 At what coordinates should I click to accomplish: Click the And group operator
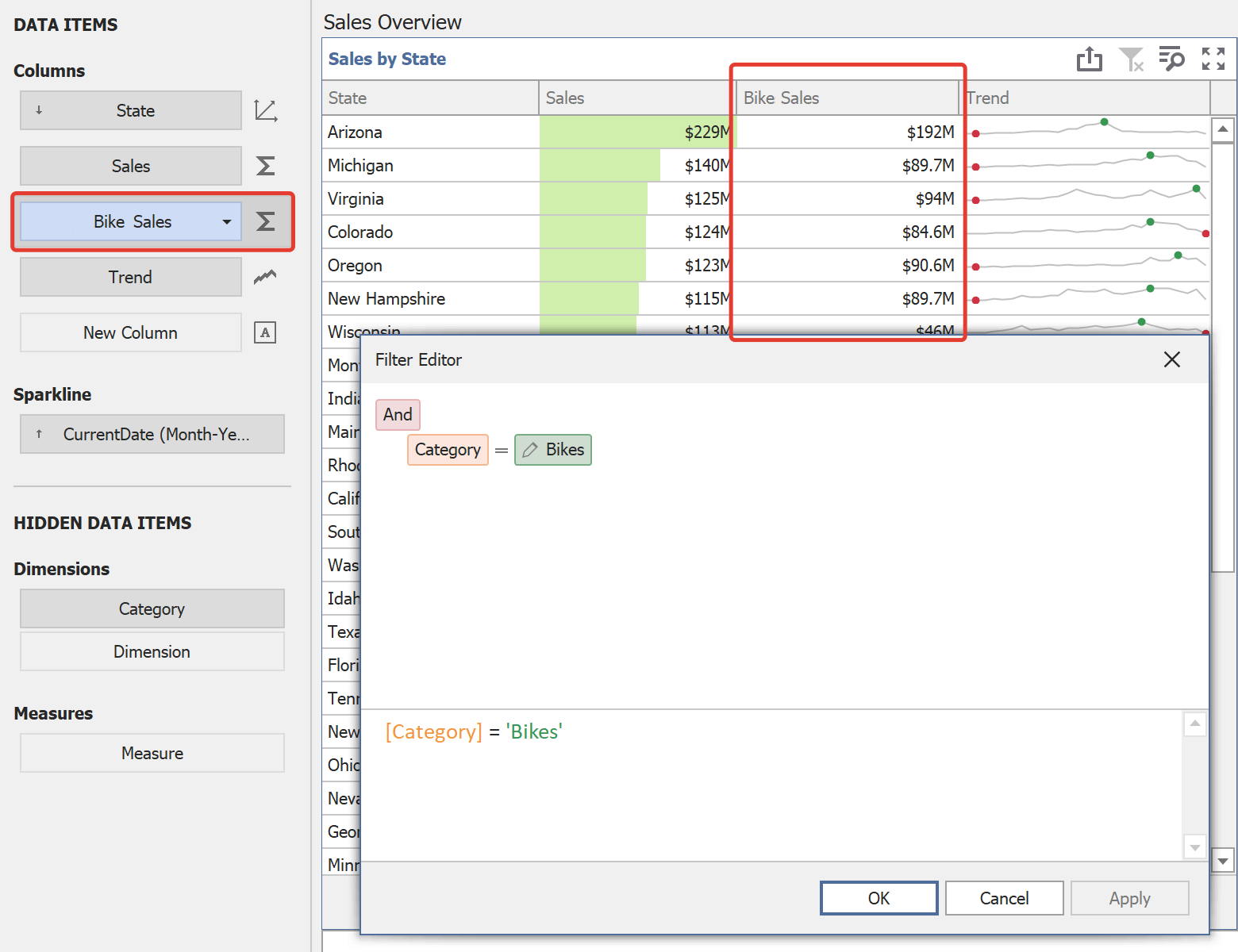pos(398,415)
